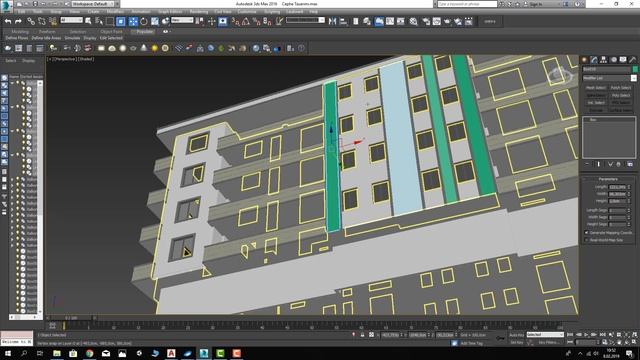
Task: Activate the Select and Rotate tool
Action: (144, 21)
